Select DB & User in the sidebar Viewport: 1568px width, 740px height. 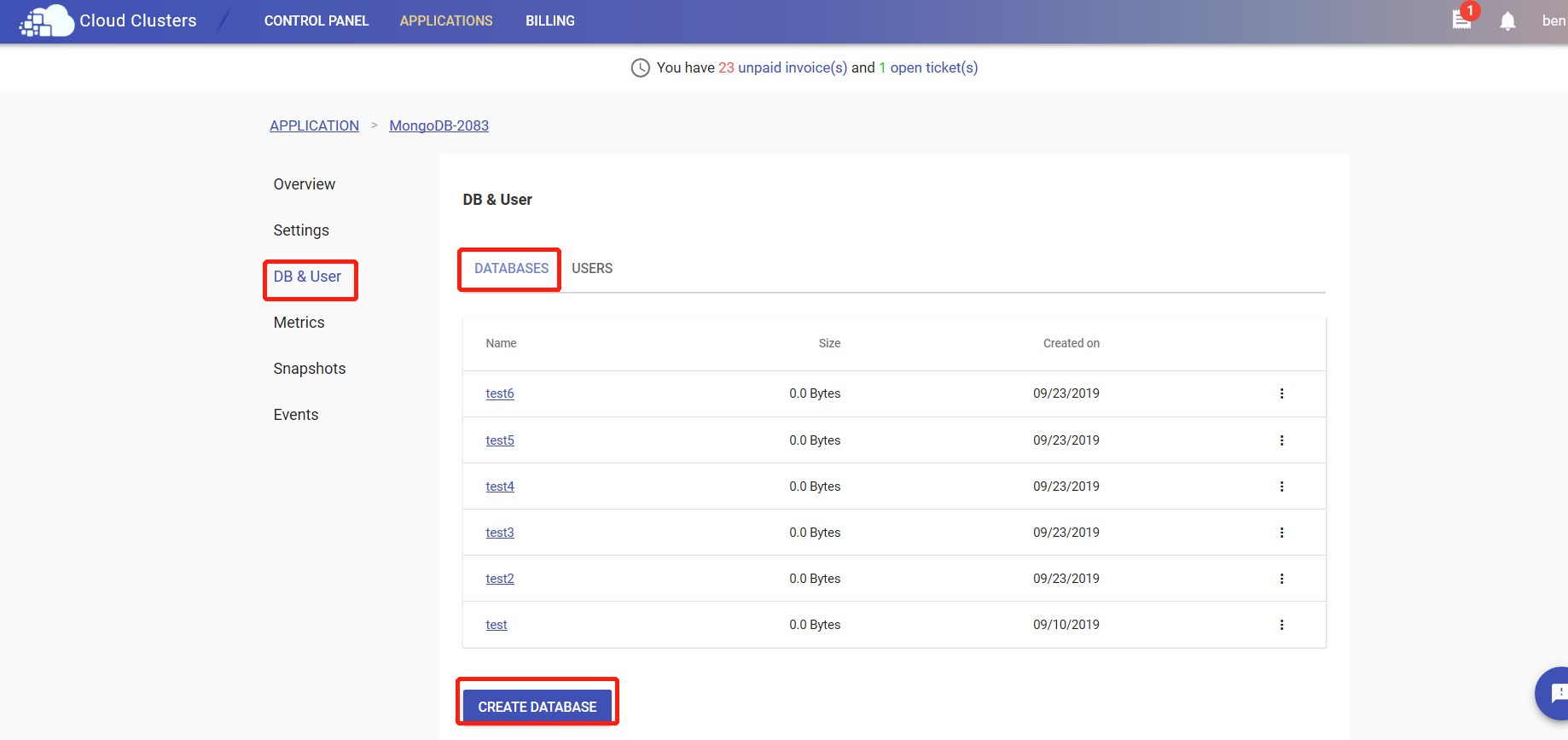click(307, 277)
